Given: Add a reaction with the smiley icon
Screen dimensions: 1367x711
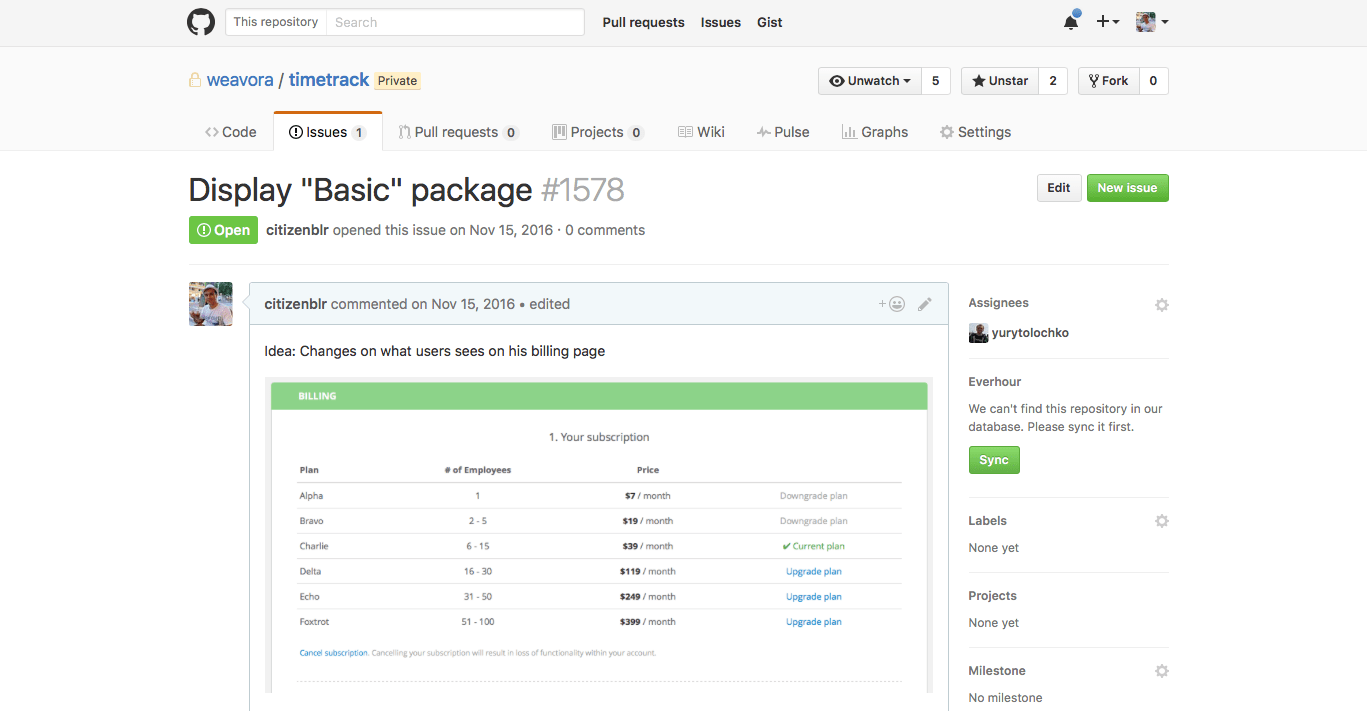Looking at the screenshot, I should pos(892,304).
